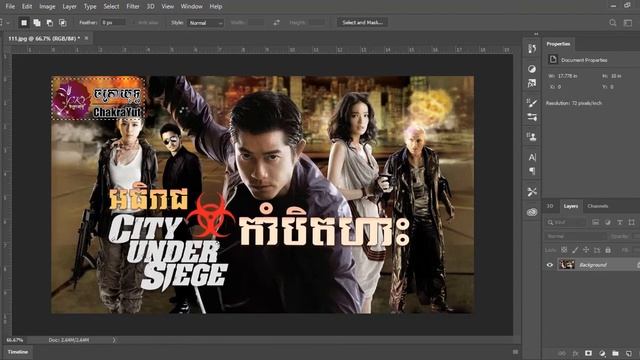Filter layers by adjustment layer icon
640x360 pixels.
pos(608,222)
